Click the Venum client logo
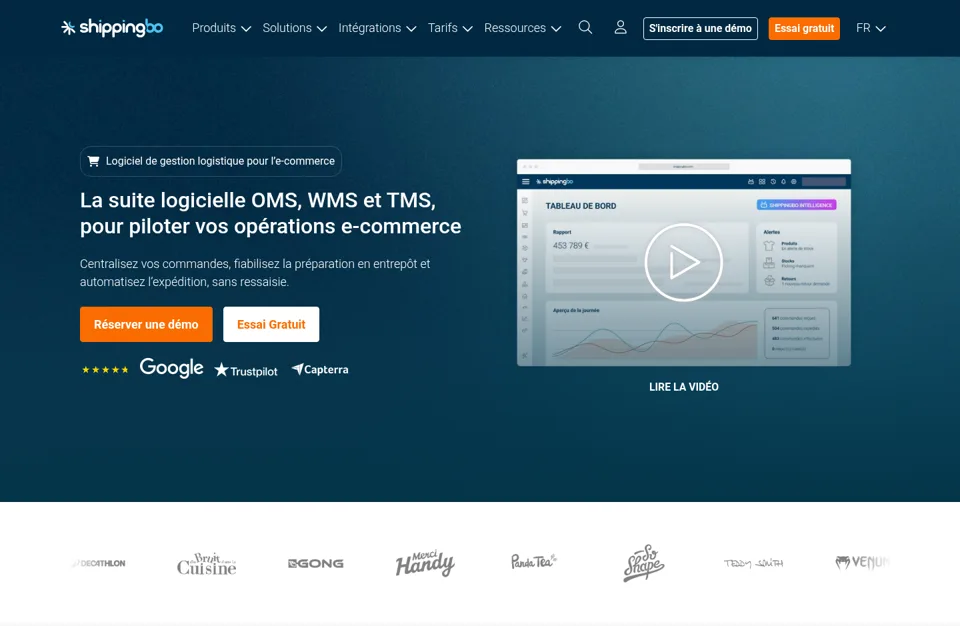The width and height of the screenshot is (960, 640). (862, 562)
